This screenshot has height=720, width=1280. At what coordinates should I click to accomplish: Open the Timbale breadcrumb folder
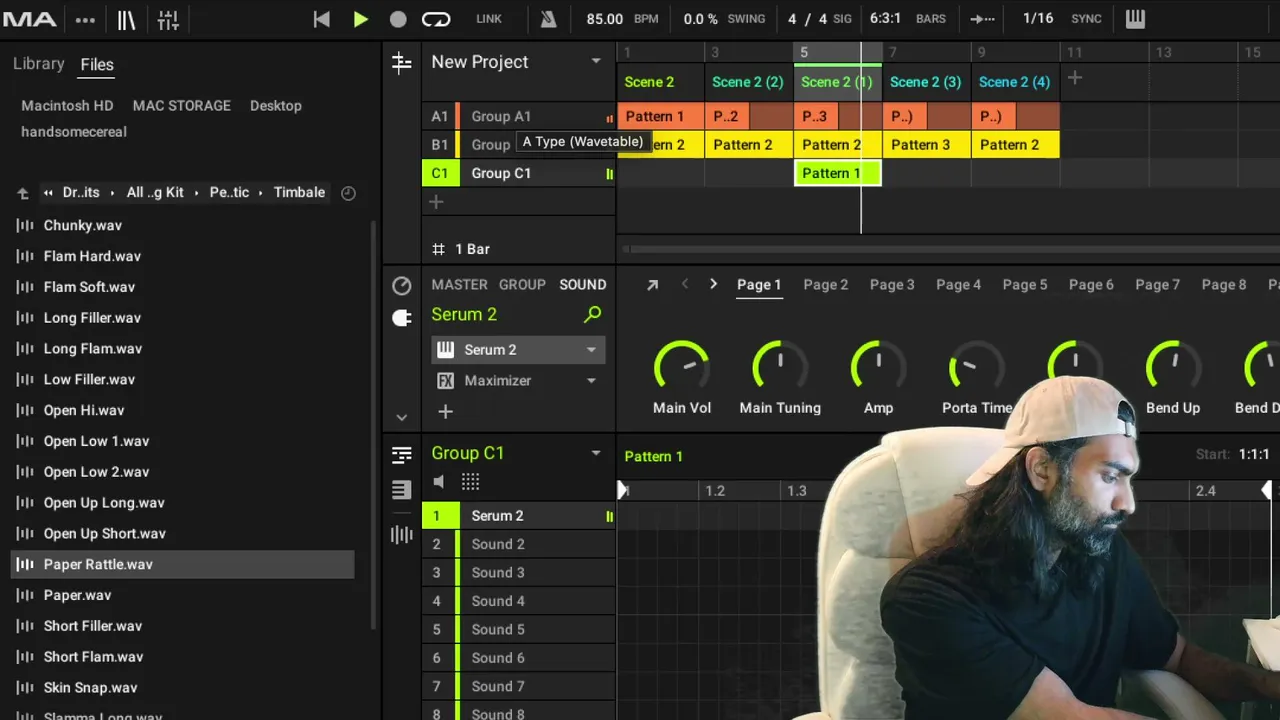coord(299,192)
